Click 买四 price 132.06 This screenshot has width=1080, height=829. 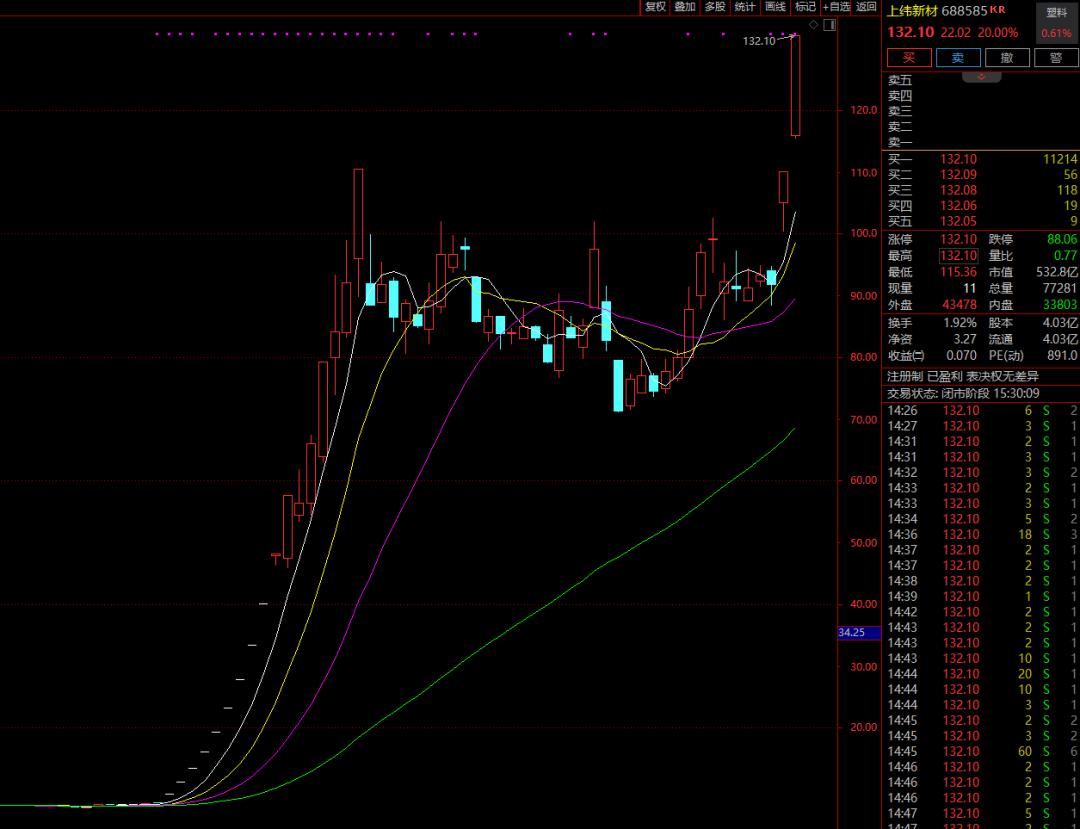coord(958,206)
